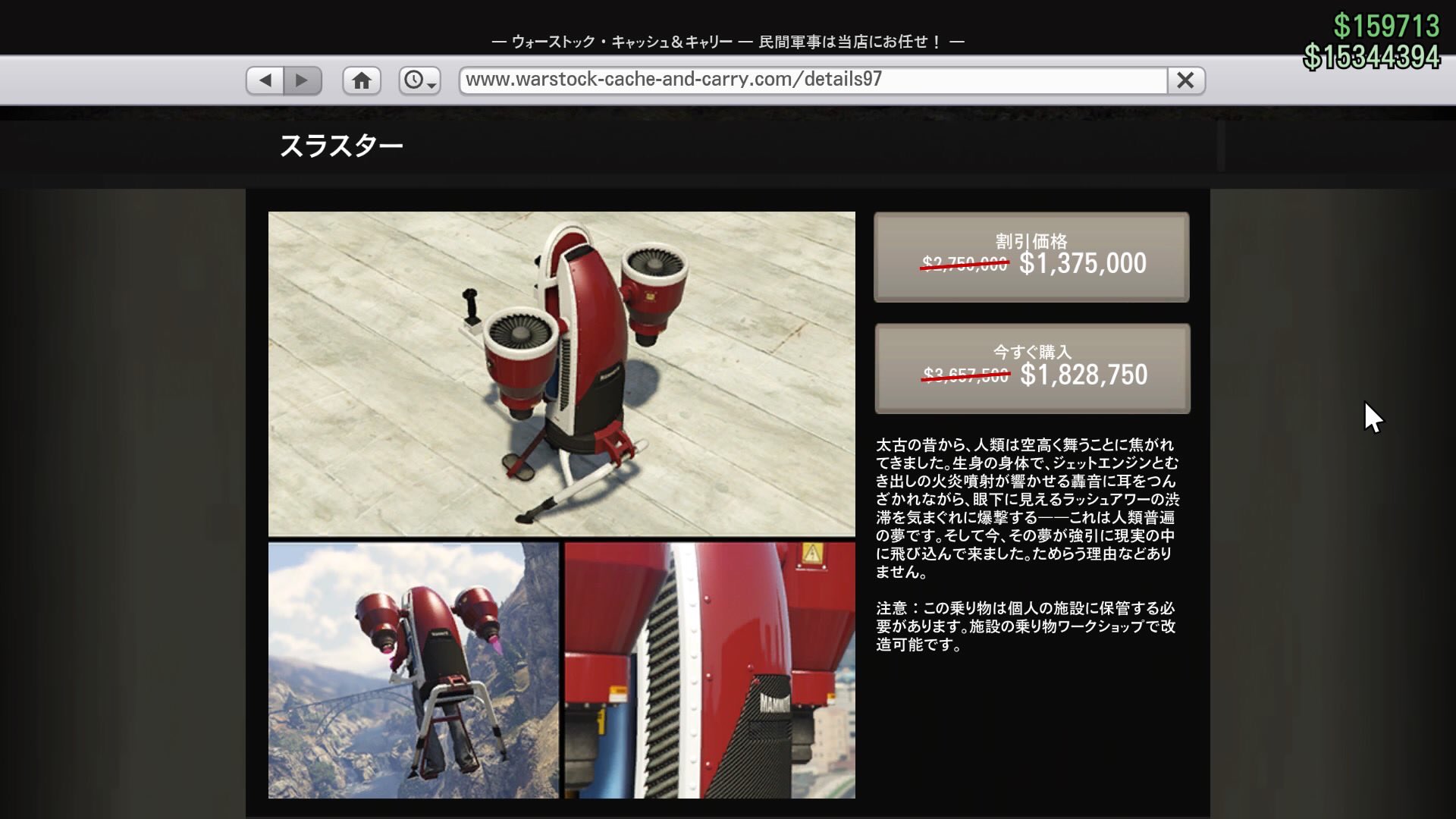Screen dimensions: 1456x819
Task: Open the browser home page
Action: pos(362,80)
